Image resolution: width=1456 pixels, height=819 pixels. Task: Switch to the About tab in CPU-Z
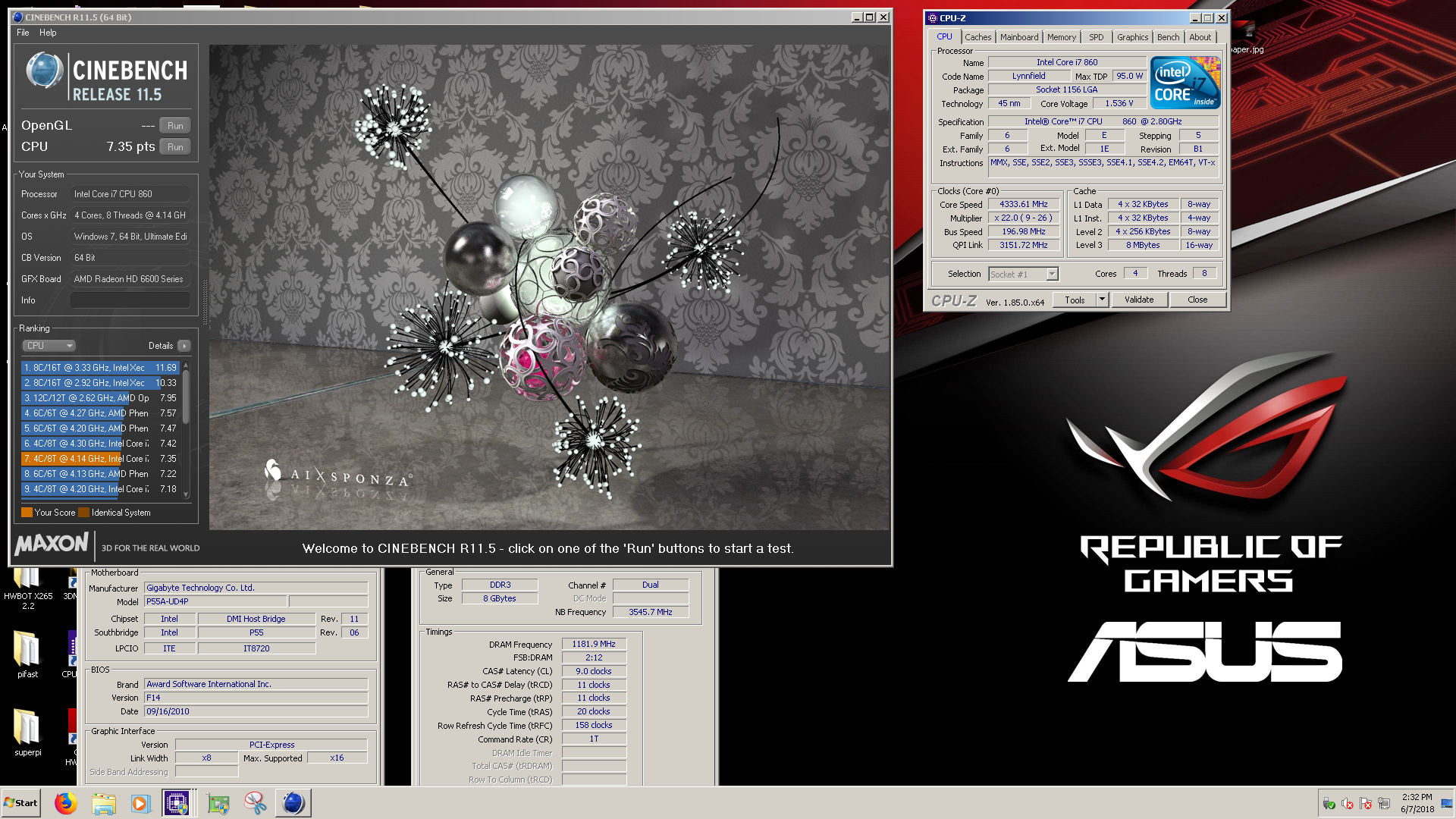[1200, 37]
